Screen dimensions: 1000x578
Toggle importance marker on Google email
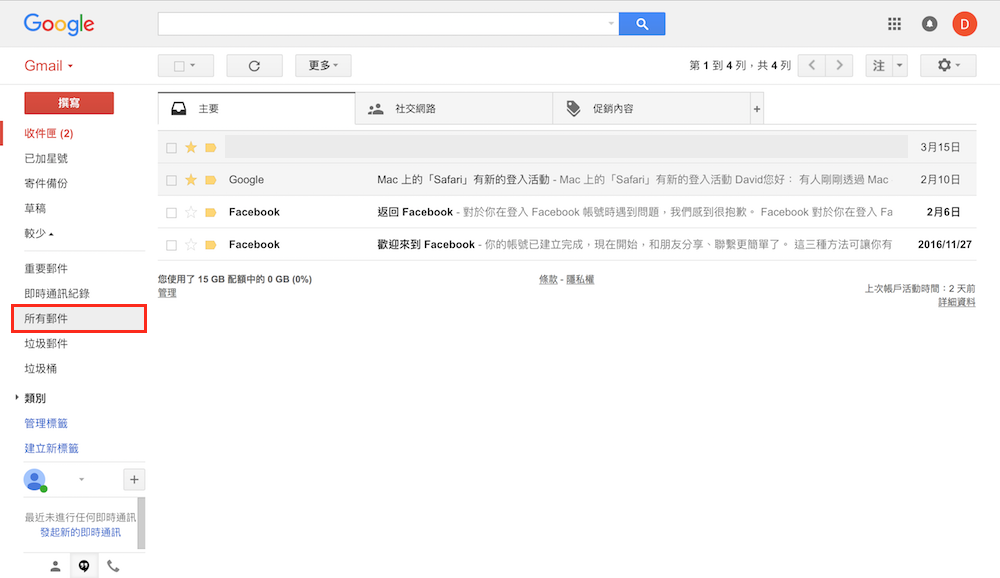[210, 180]
